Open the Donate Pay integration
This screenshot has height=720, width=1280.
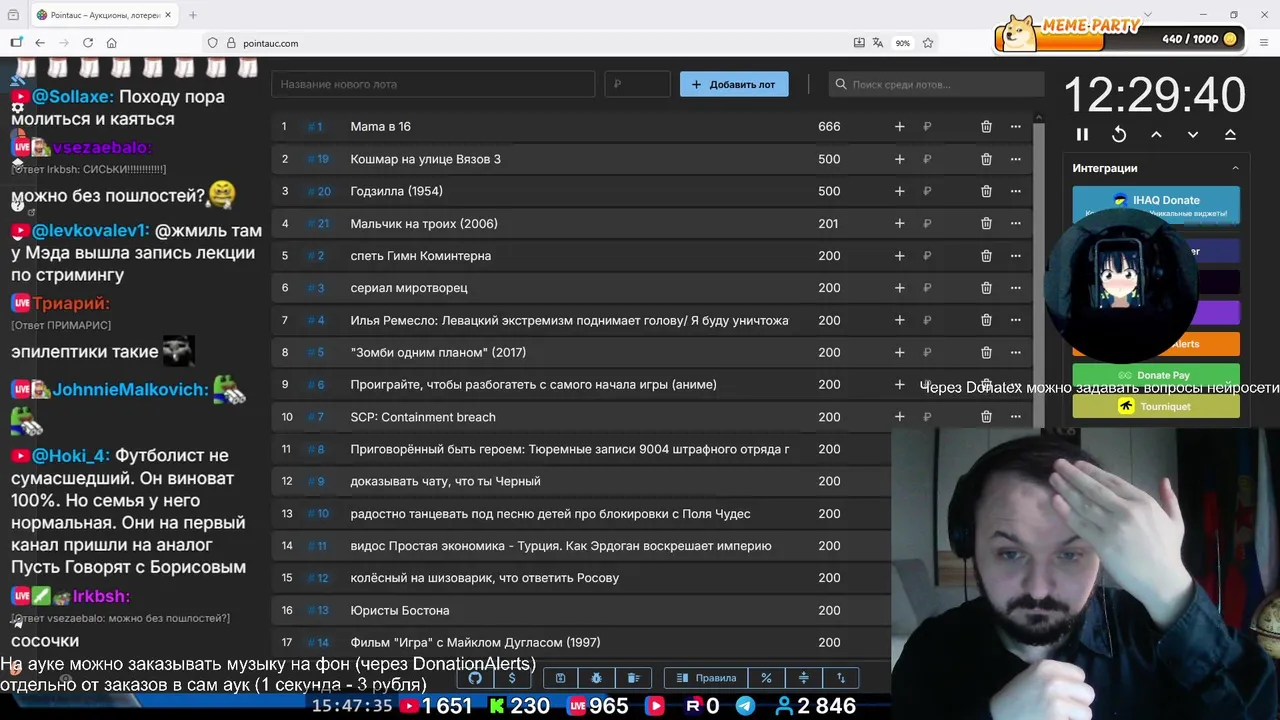[x=1156, y=375]
